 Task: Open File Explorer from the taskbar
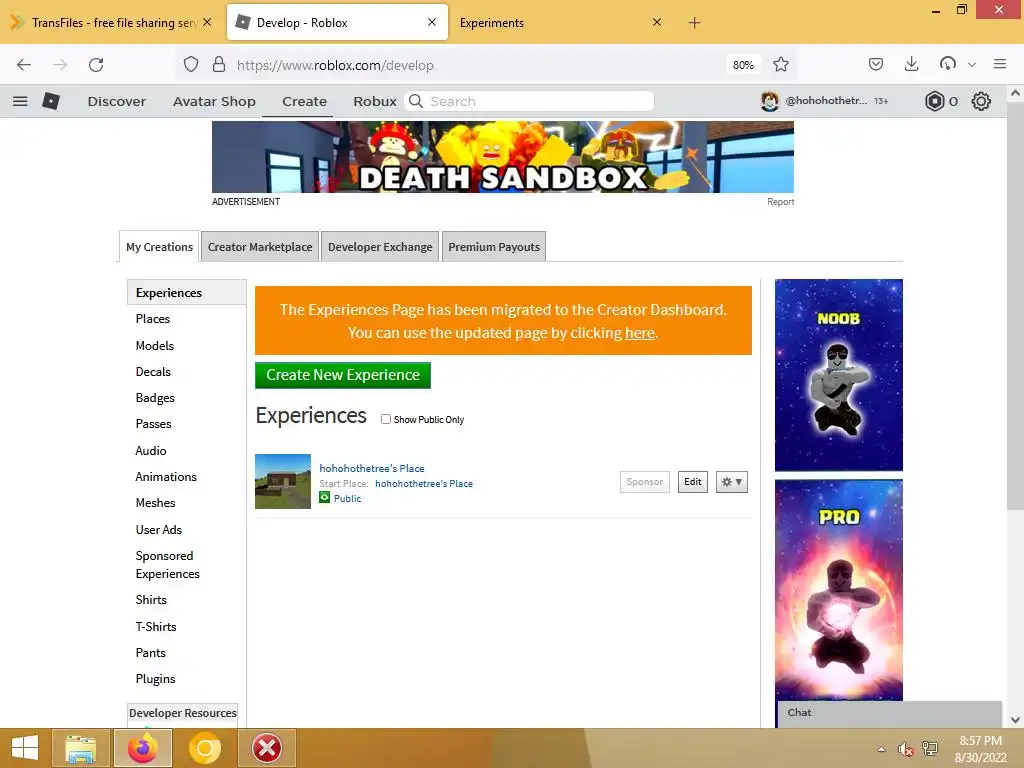tap(80, 748)
